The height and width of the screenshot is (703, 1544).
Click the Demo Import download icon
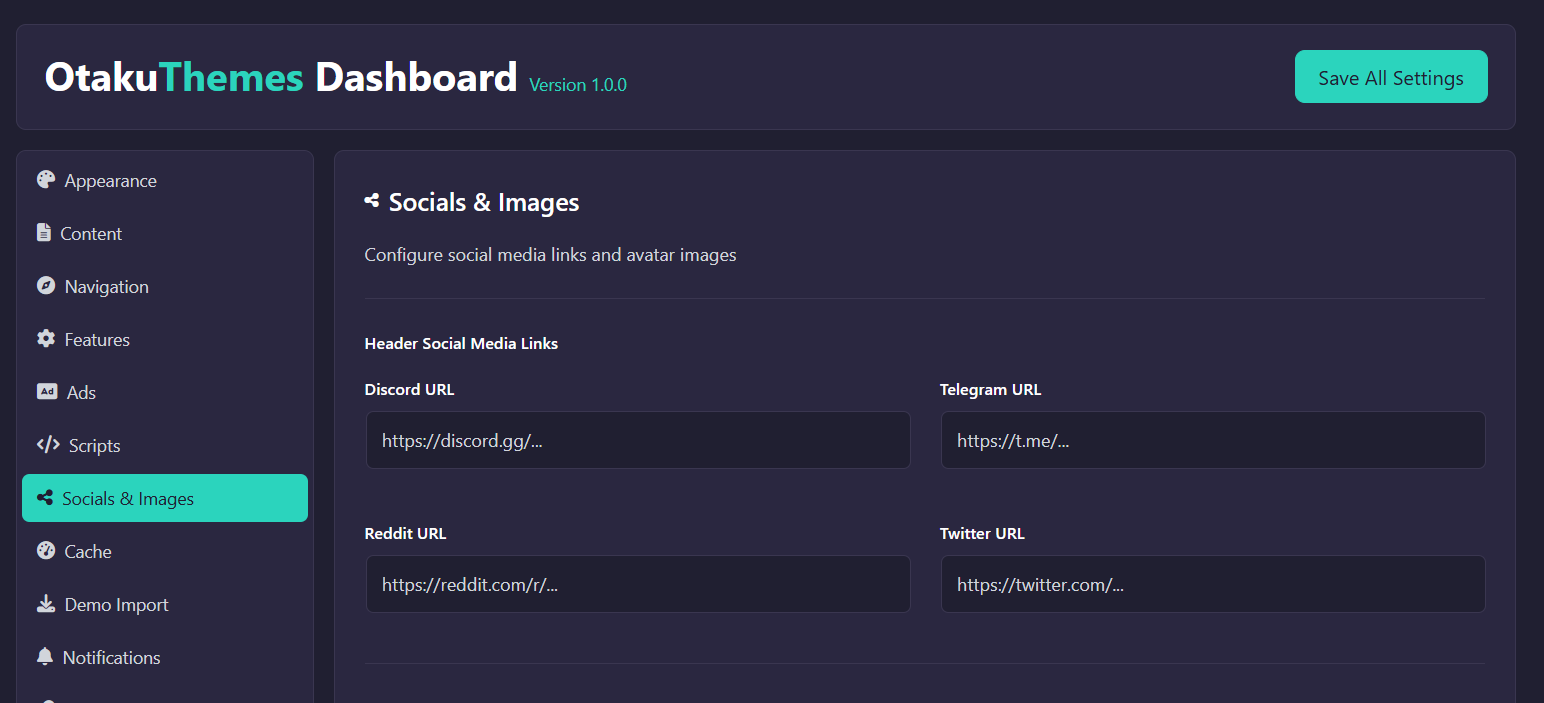[46, 604]
